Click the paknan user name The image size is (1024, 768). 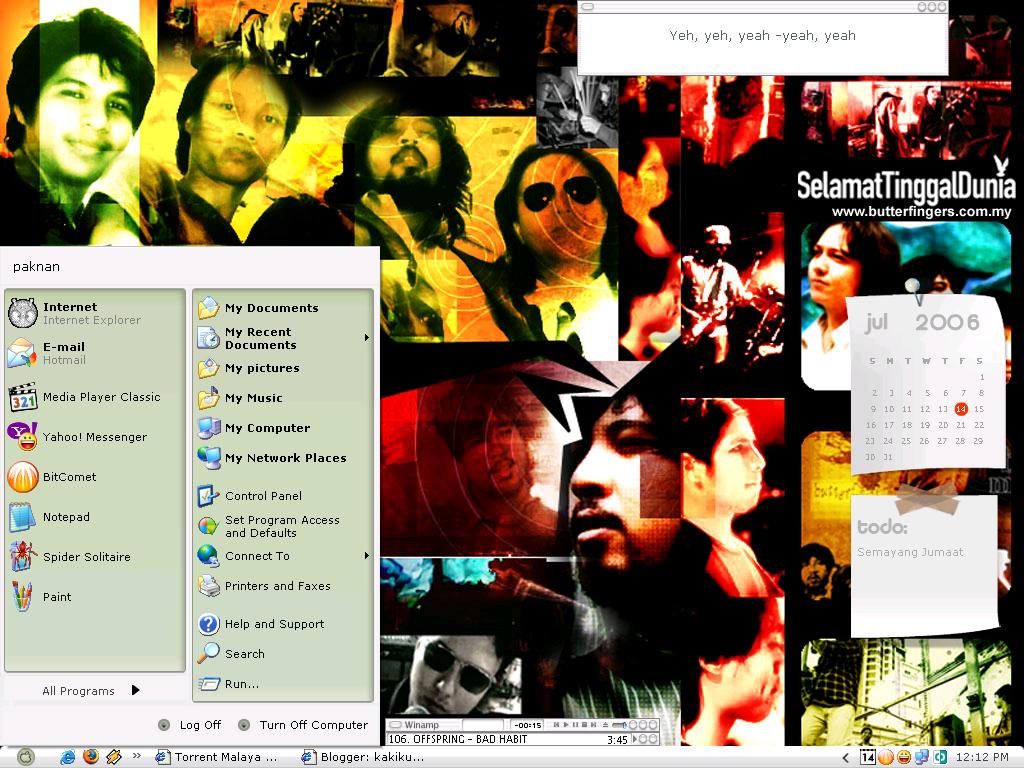37,266
